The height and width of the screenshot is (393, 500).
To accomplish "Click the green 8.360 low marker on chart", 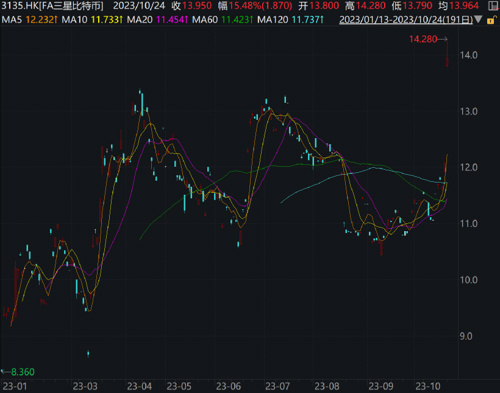I will (x=23, y=372).
